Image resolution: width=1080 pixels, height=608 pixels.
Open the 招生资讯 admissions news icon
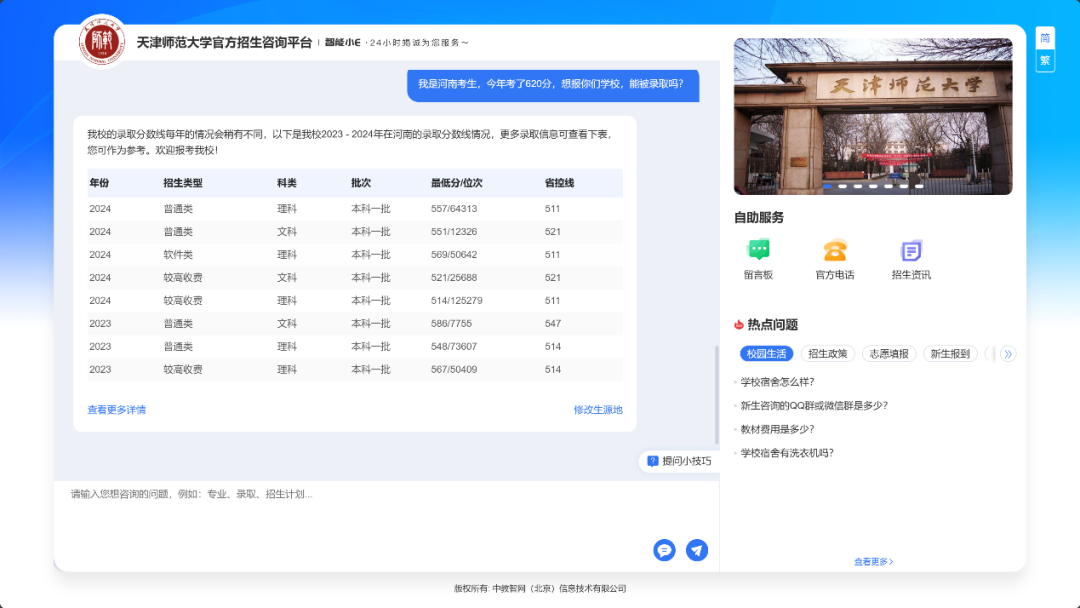click(x=911, y=251)
